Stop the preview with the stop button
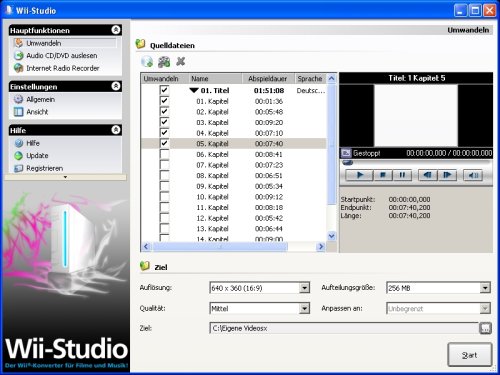 coord(383,175)
